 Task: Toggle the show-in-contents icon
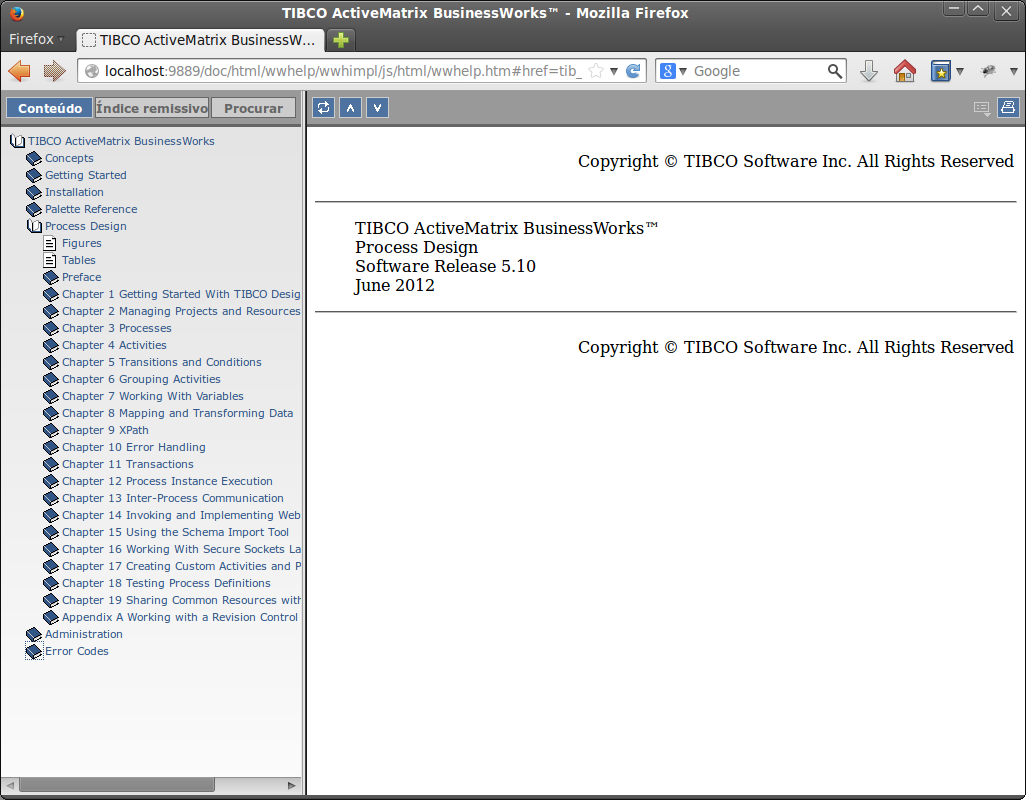pos(981,107)
